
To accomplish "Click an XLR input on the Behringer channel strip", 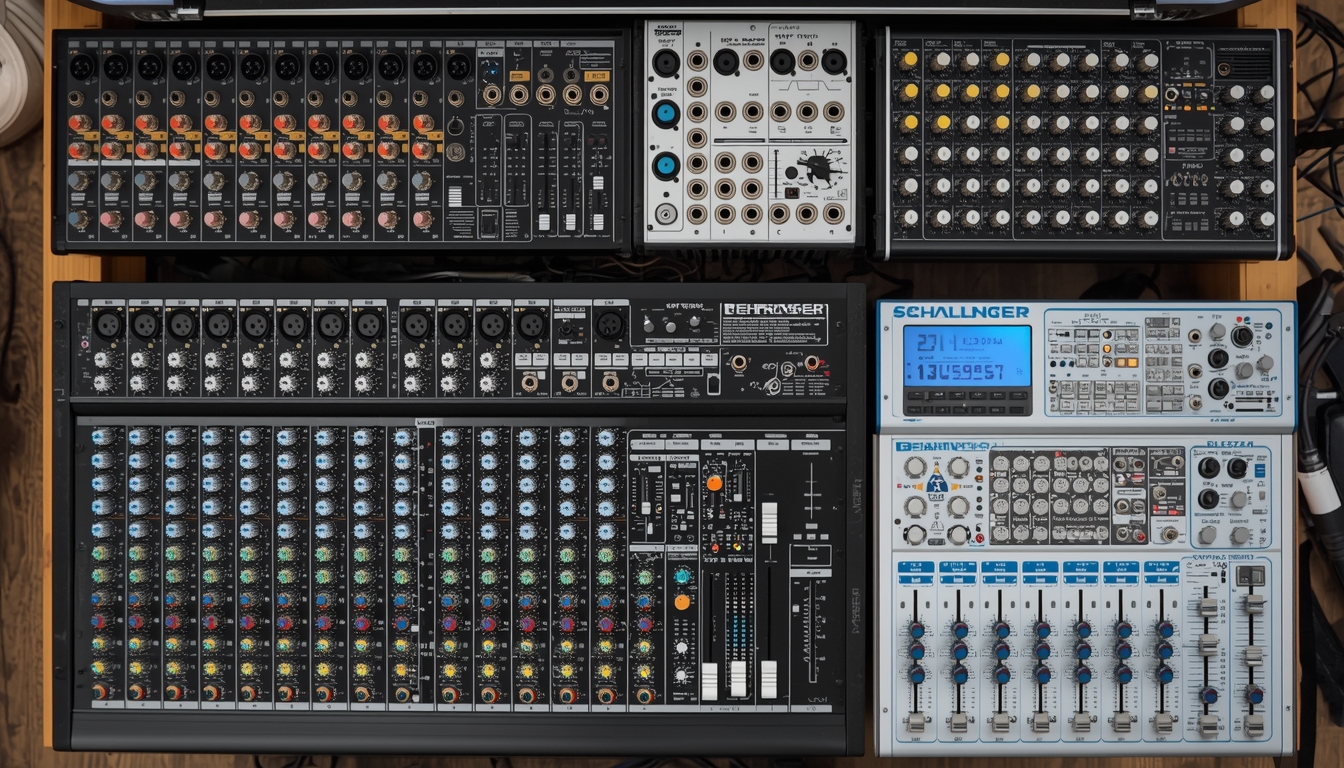I will pyautogui.click(x=110, y=325).
